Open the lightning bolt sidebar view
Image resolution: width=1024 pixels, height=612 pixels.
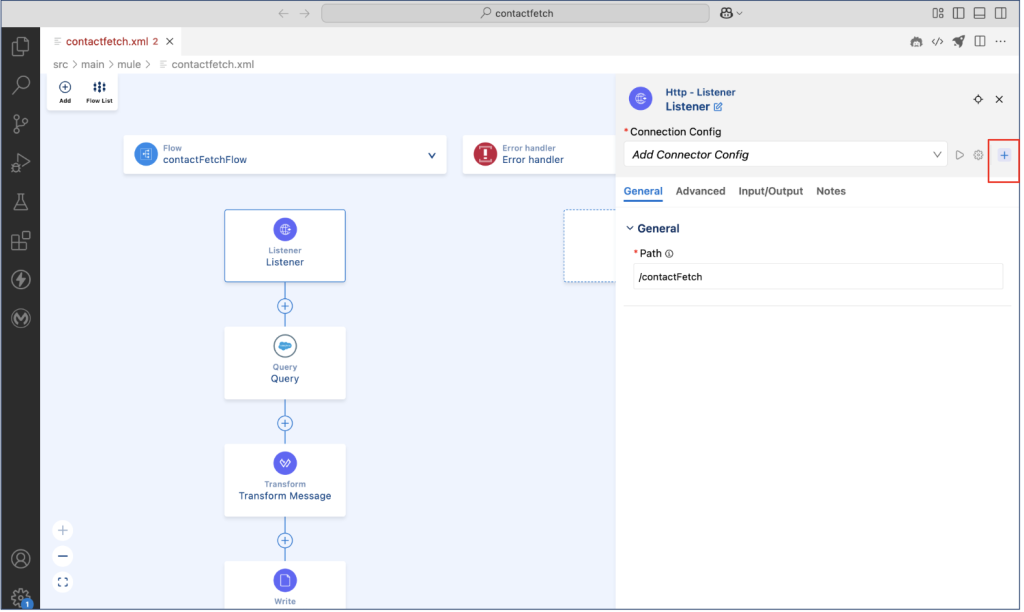(21, 280)
